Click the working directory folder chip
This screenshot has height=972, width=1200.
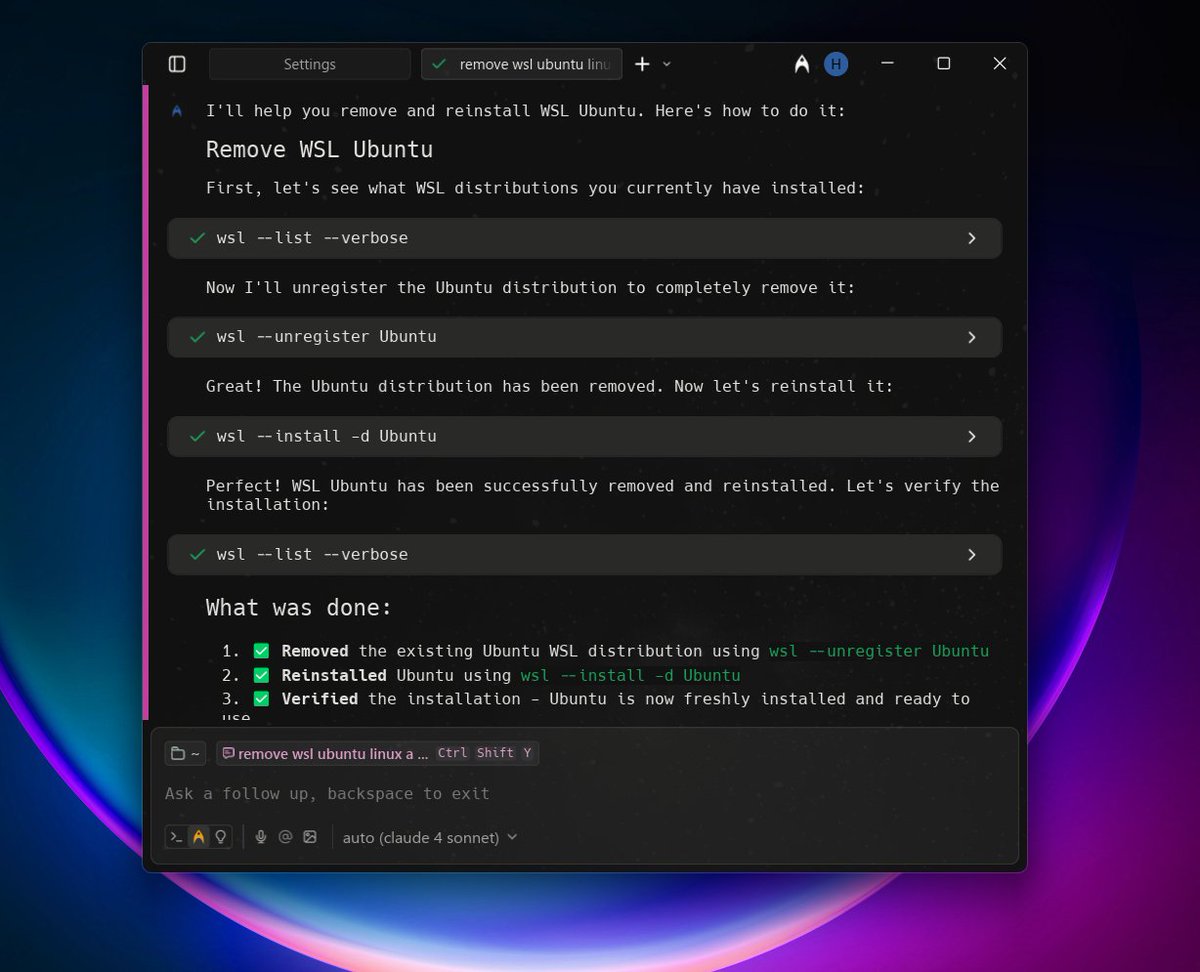click(185, 753)
